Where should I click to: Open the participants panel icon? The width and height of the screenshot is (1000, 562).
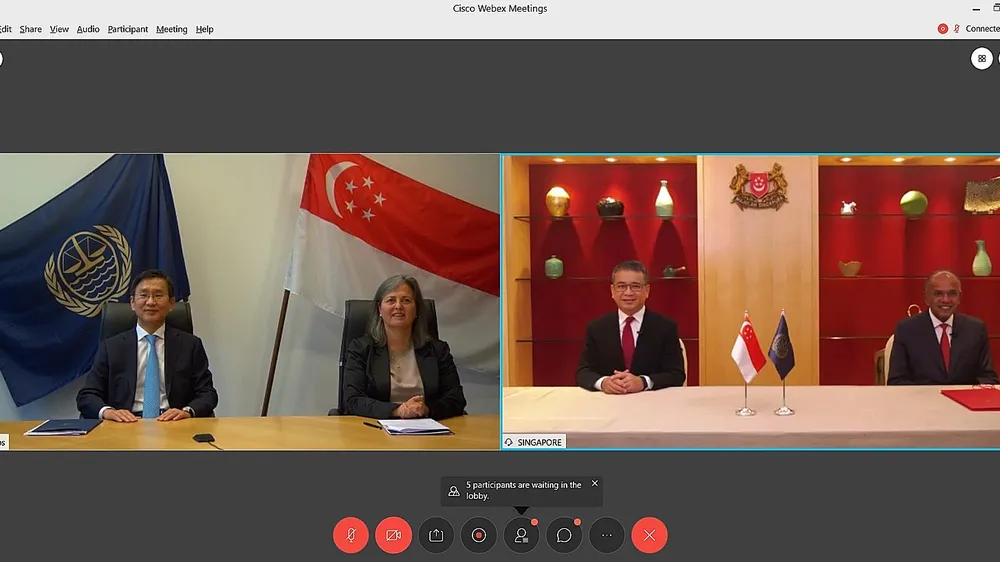click(x=522, y=535)
